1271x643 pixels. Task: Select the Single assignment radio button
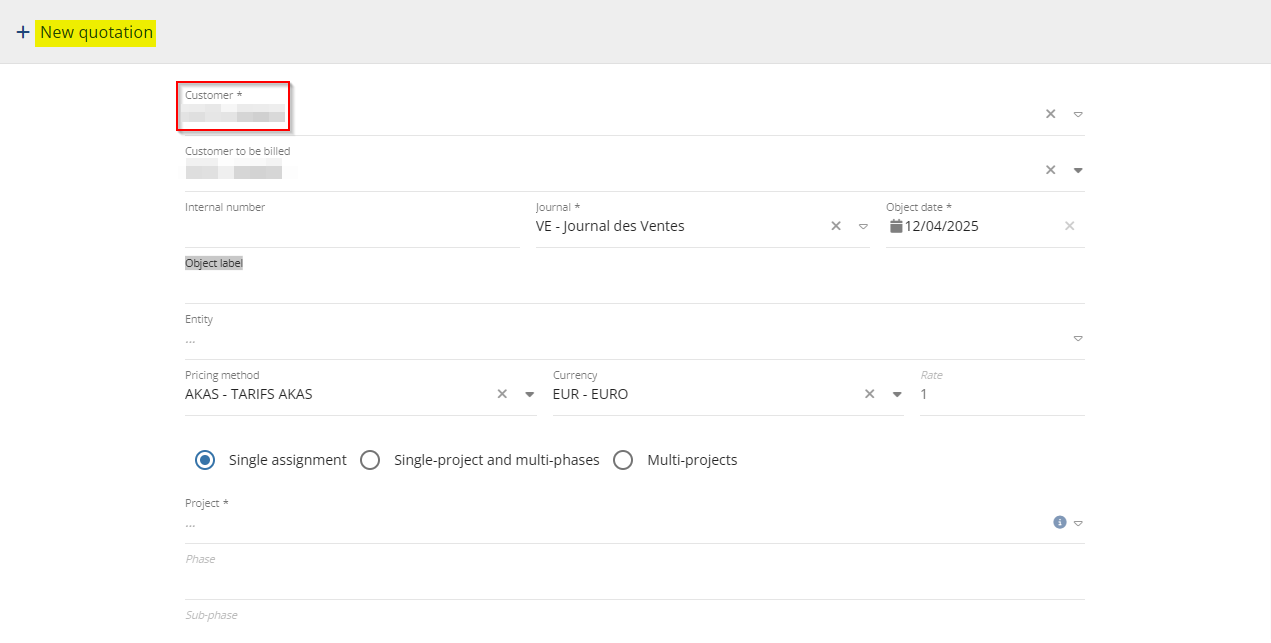[205, 460]
